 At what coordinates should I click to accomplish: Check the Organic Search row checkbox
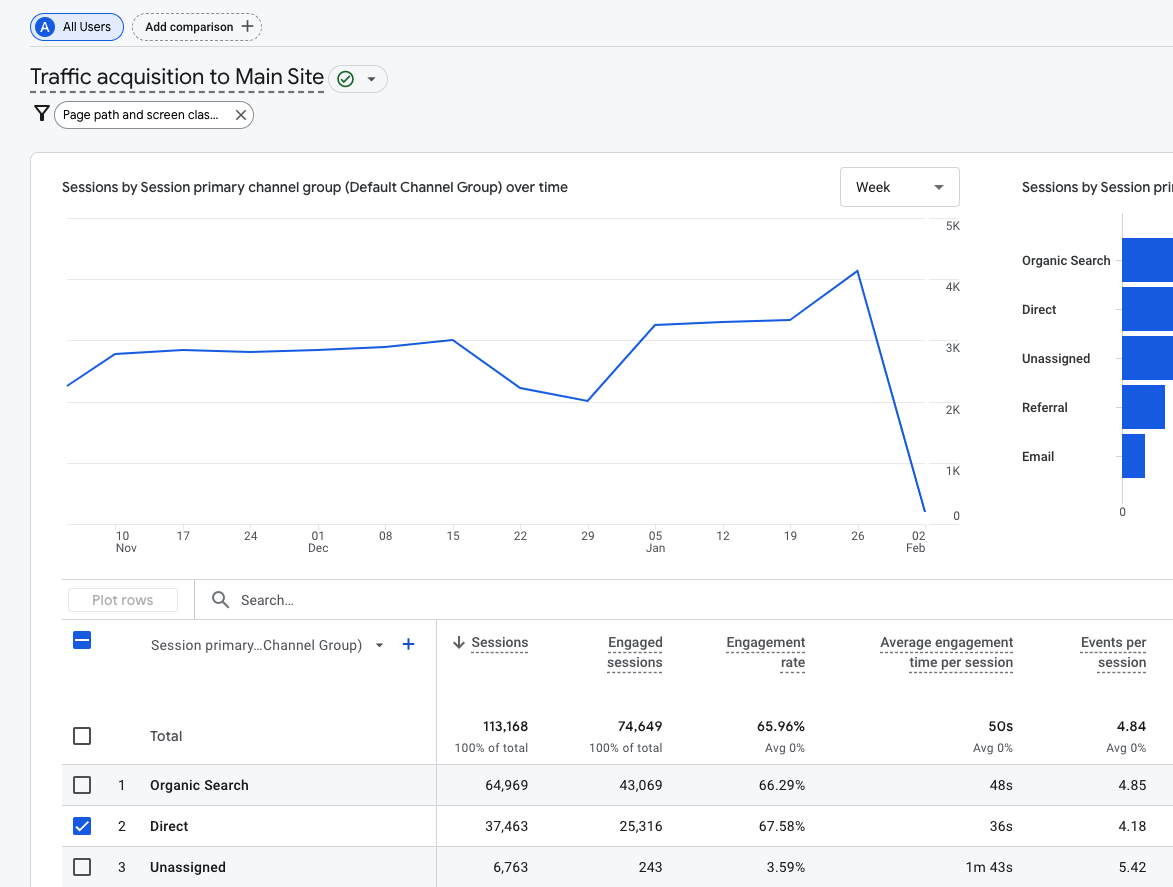[x=82, y=785]
